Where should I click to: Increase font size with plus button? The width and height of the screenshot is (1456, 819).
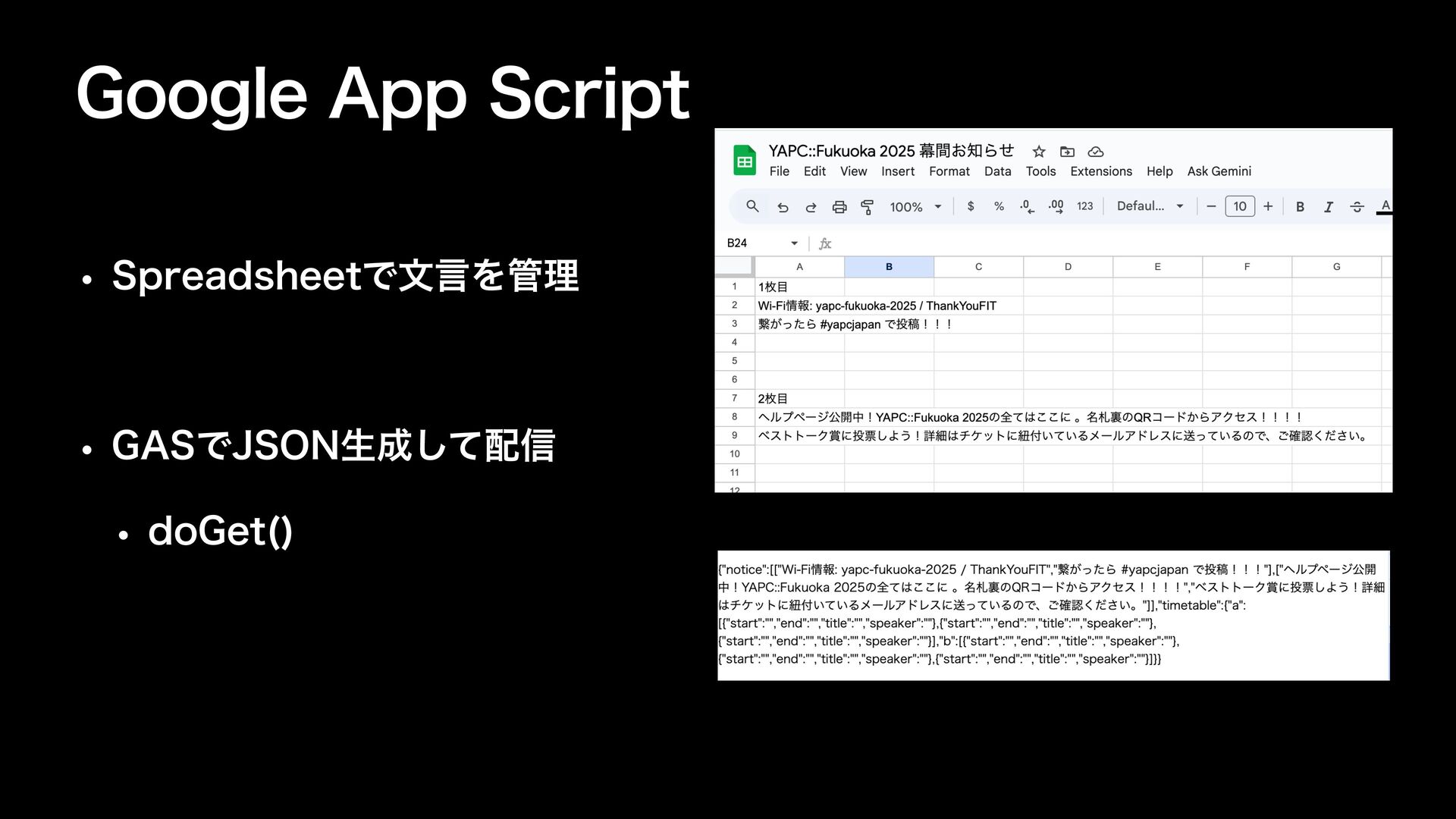pos(1268,206)
